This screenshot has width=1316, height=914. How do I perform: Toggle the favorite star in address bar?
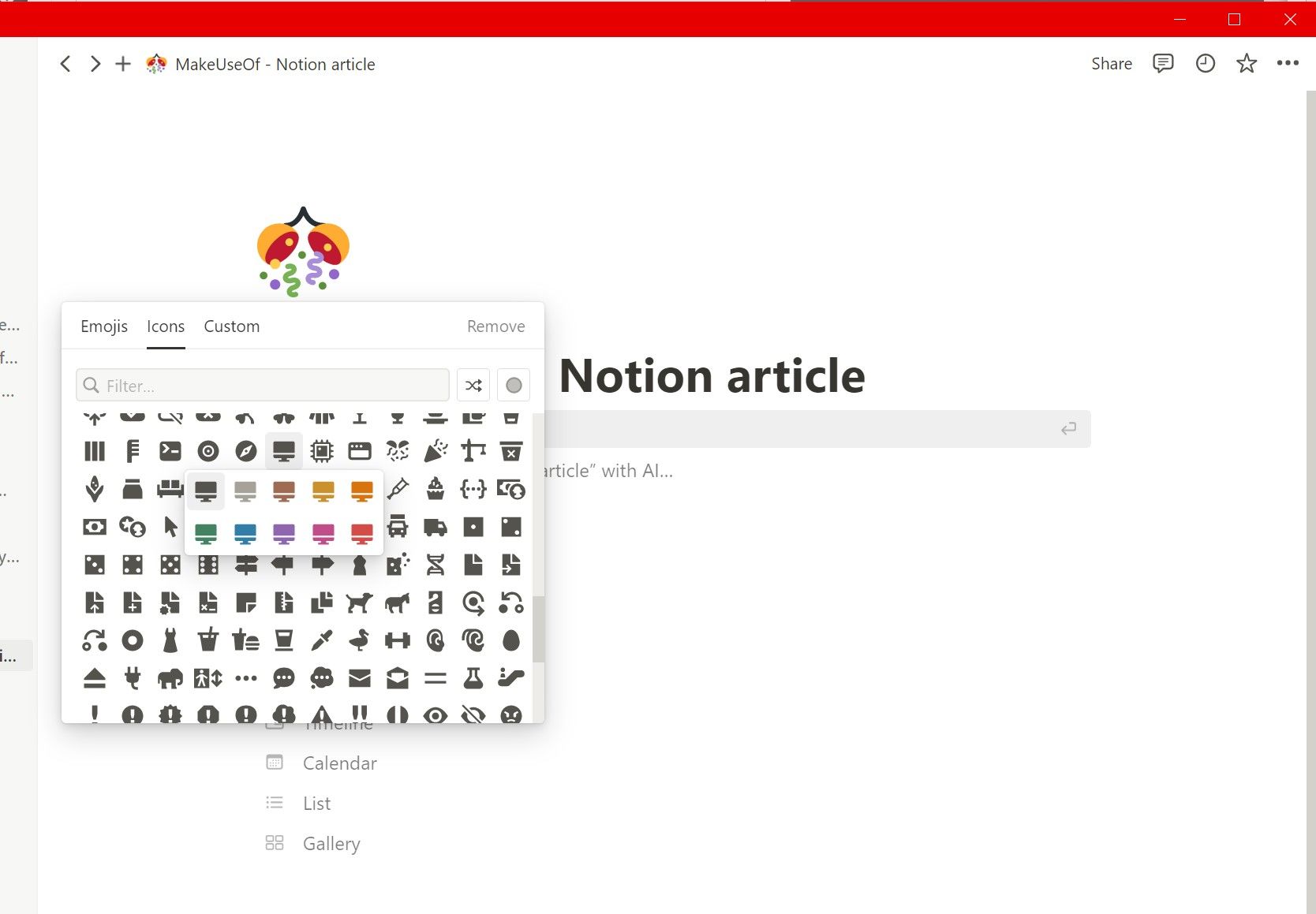(1246, 64)
